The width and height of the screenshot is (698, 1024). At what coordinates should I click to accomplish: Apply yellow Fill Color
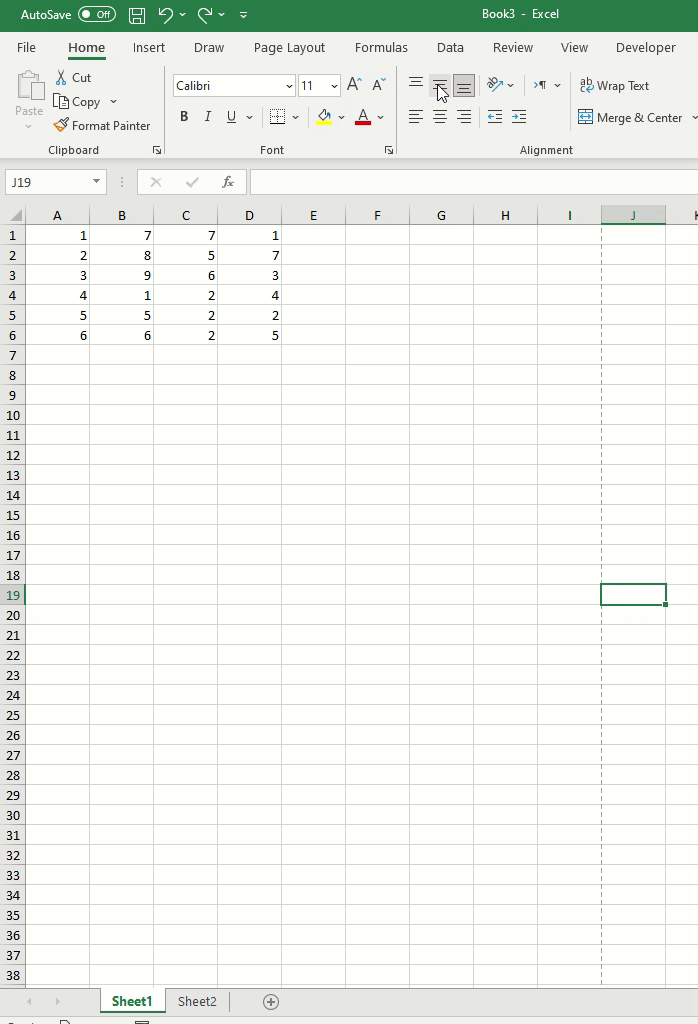pyautogui.click(x=324, y=117)
